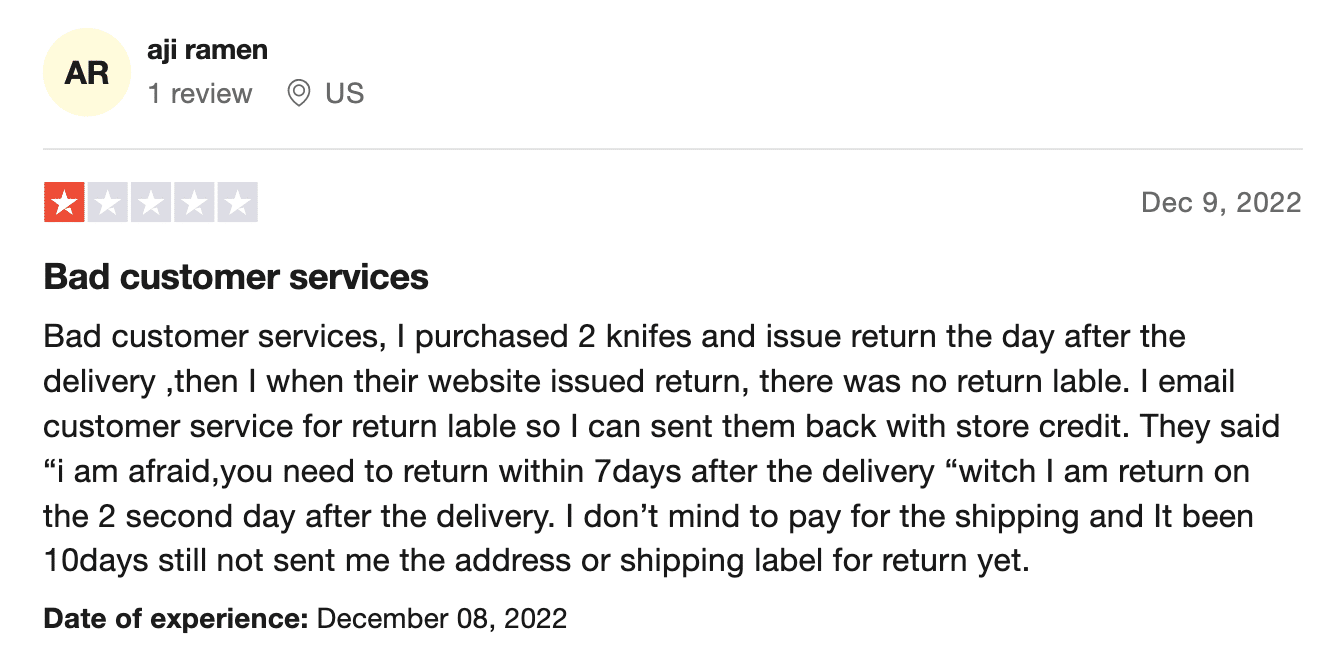This screenshot has width=1342, height=668.
Task: Click the second grey rating star
Action: [108, 203]
